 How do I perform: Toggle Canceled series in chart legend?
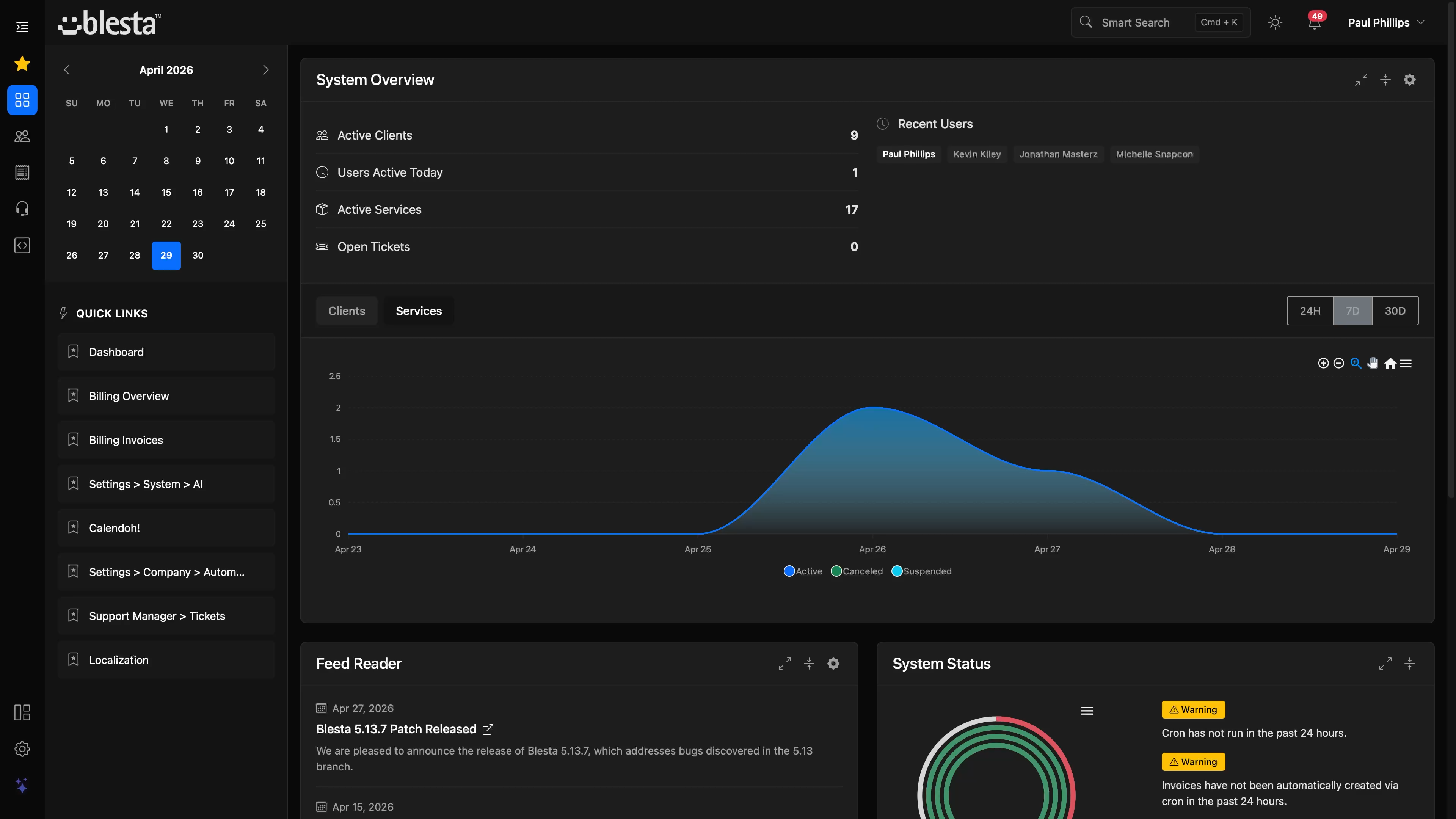(x=857, y=571)
